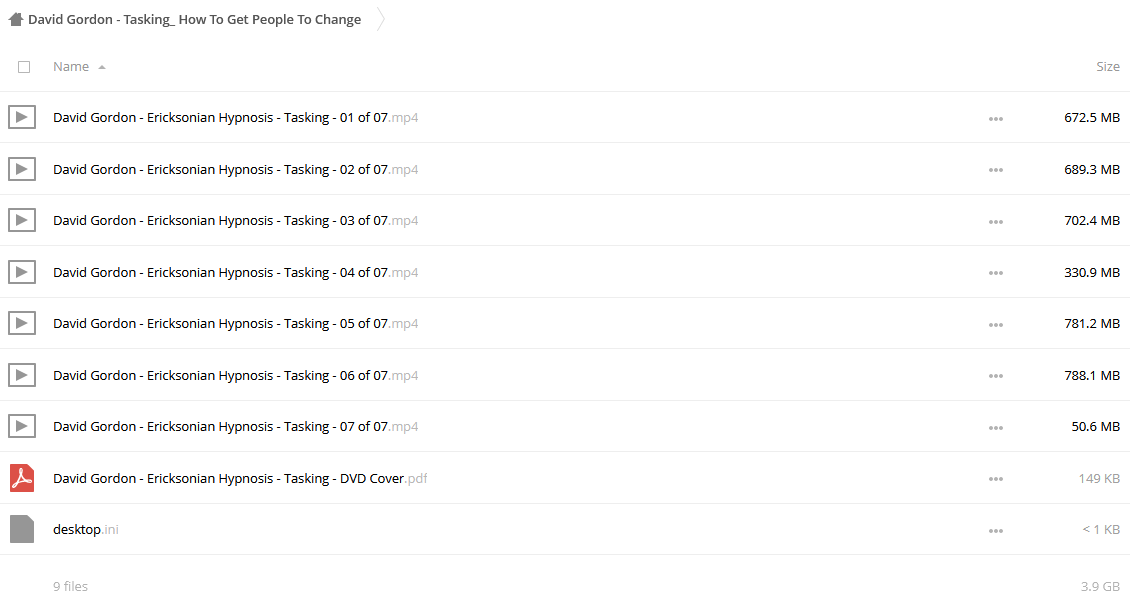Open the Tasking - 02 of 07.mp4 file

click(236, 169)
